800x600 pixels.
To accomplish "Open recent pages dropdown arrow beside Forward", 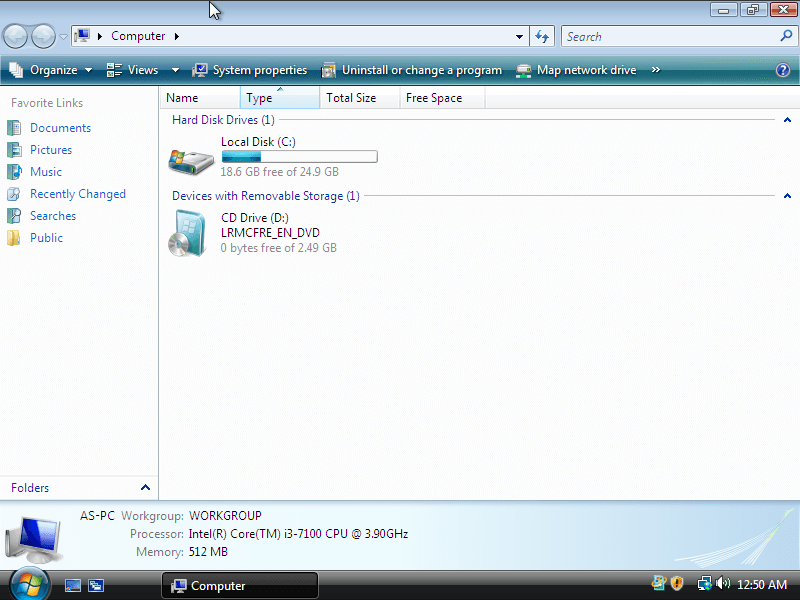I will tap(63, 37).
